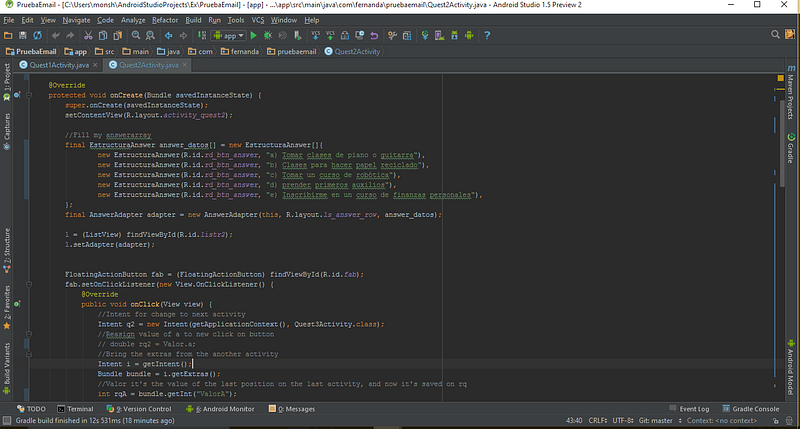Viewport: 800px width, 429px height.
Task: Click Sync Project with Gradle Files icon
Action: (424, 35)
